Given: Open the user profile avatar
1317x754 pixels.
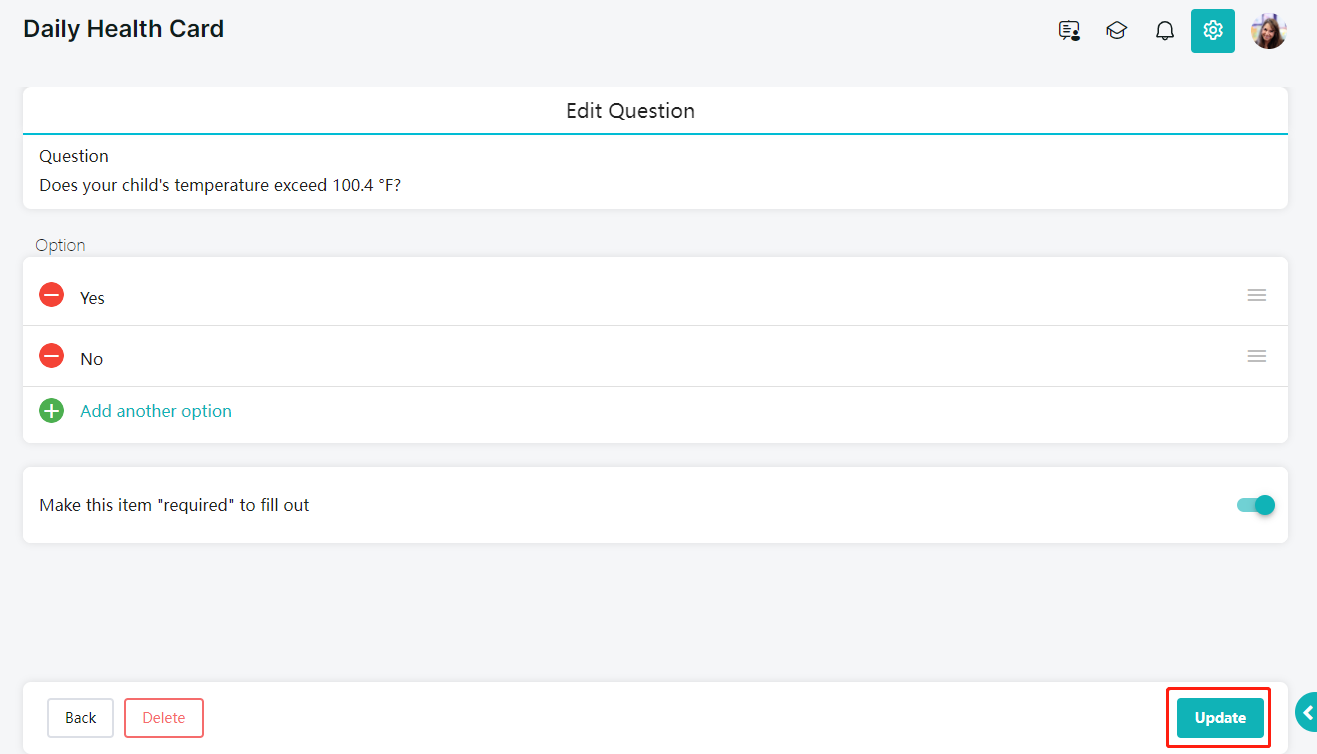Looking at the screenshot, I should 1269,31.
